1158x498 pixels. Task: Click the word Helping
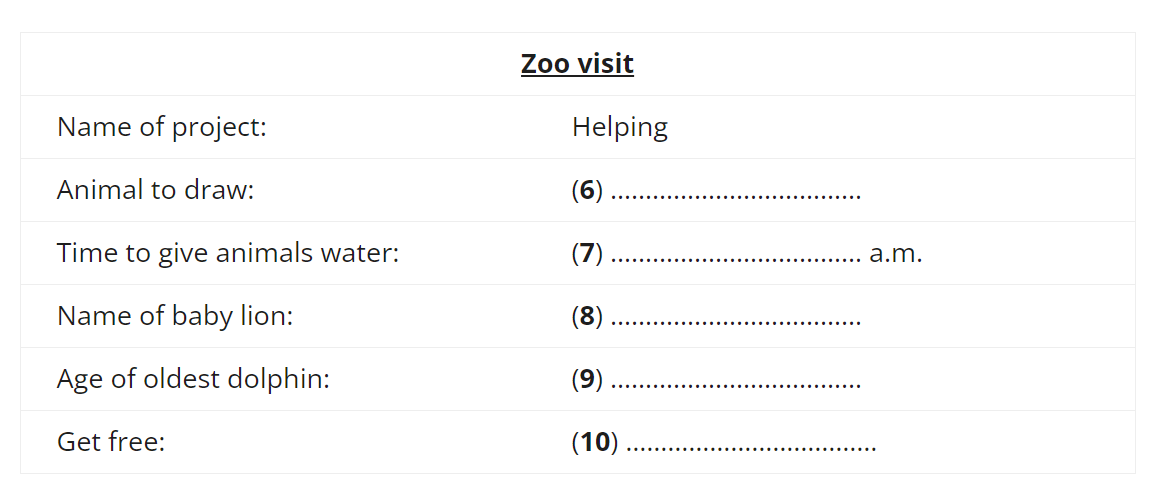620,128
